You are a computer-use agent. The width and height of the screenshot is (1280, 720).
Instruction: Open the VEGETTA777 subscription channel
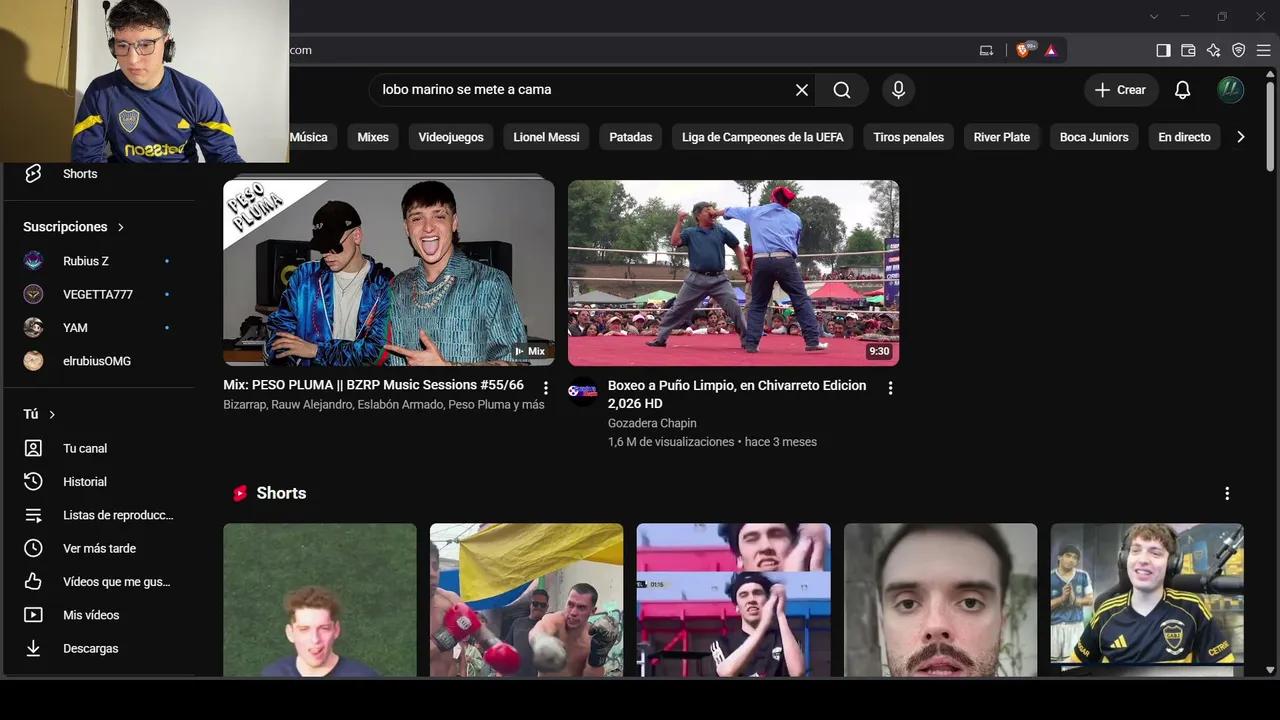[98, 294]
